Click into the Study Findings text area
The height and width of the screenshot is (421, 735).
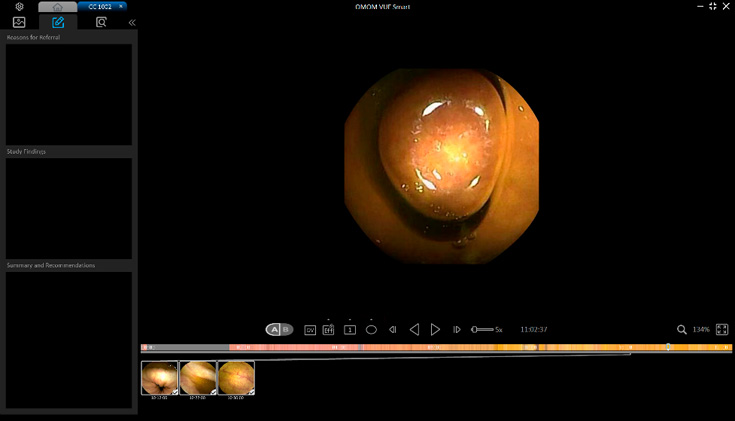coord(68,208)
